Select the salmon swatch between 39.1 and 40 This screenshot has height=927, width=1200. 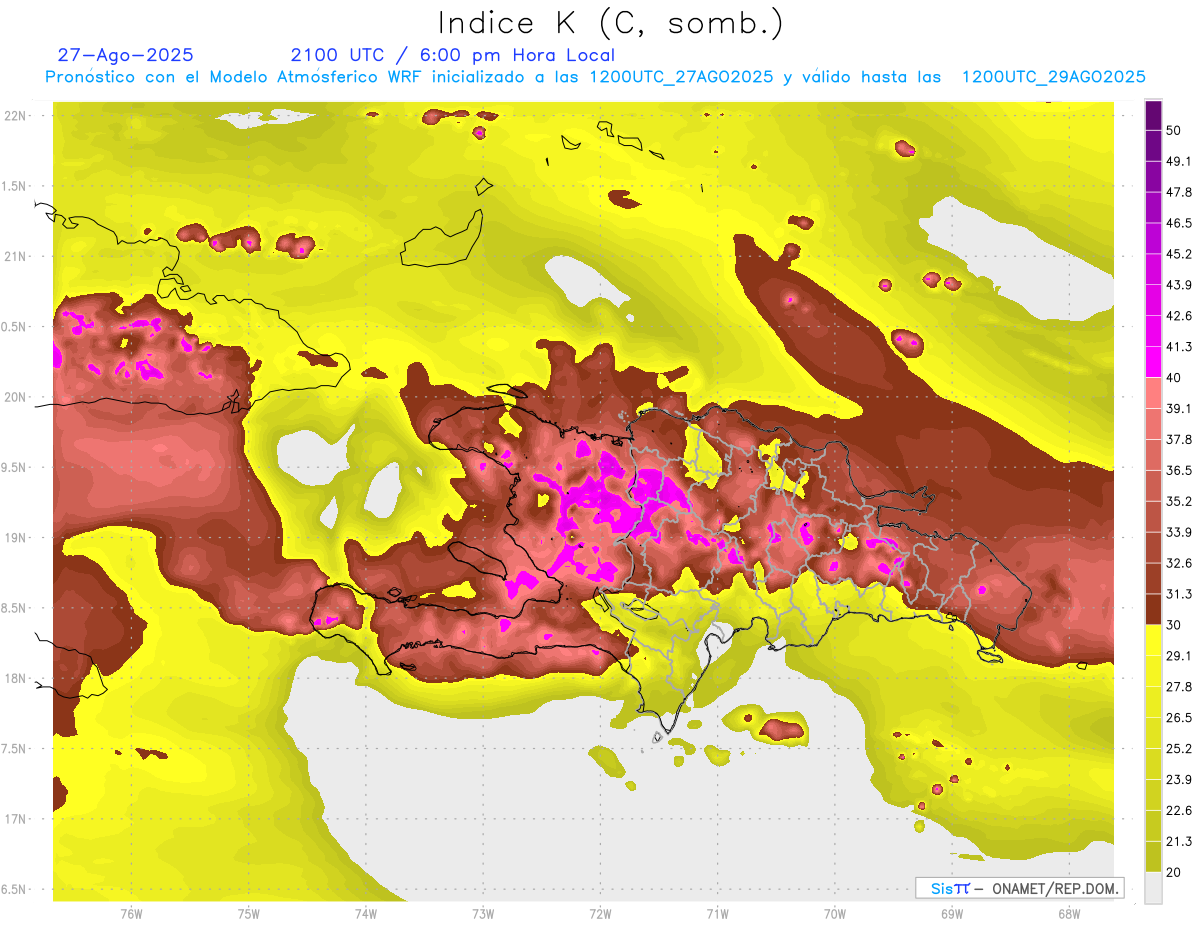pyautogui.click(x=1153, y=392)
